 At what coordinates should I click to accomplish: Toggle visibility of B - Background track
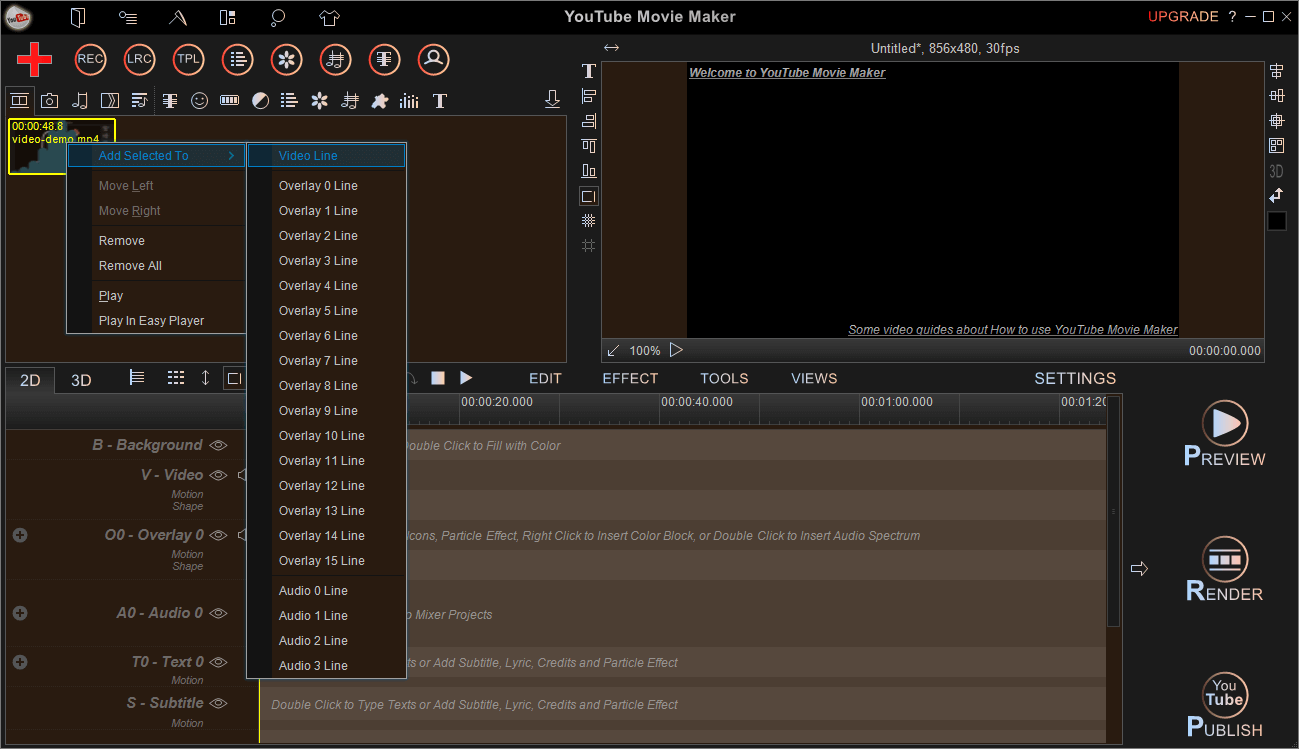click(218, 445)
